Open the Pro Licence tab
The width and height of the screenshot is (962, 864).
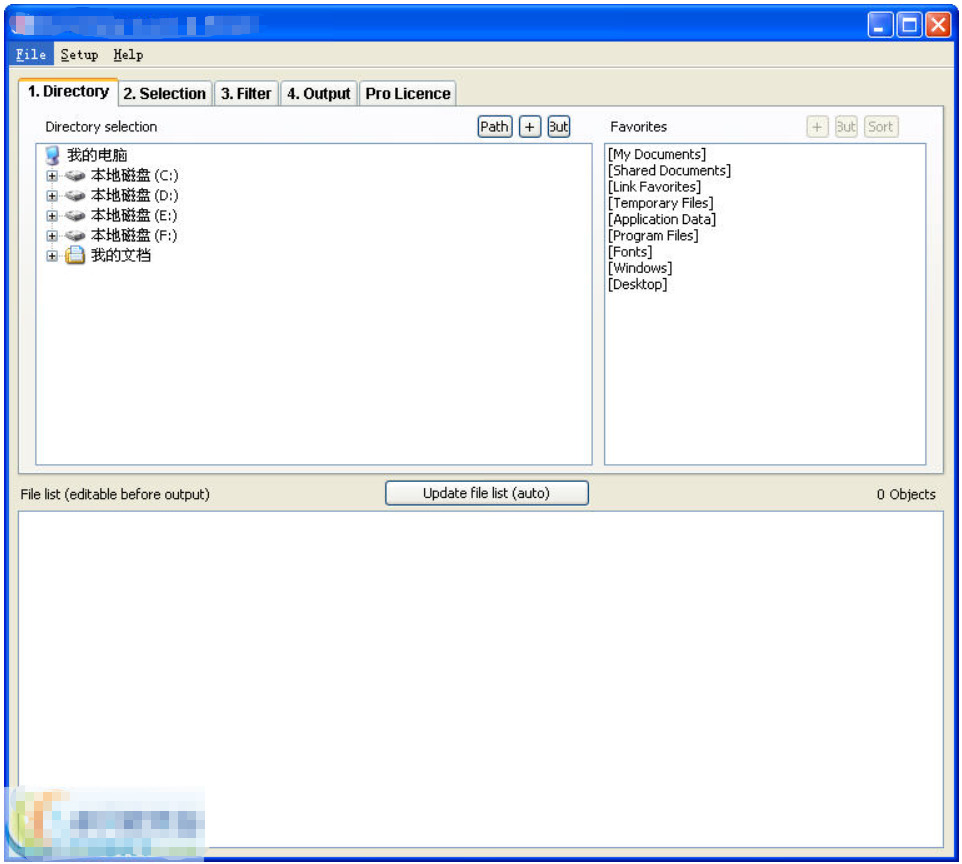coord(408,94)
